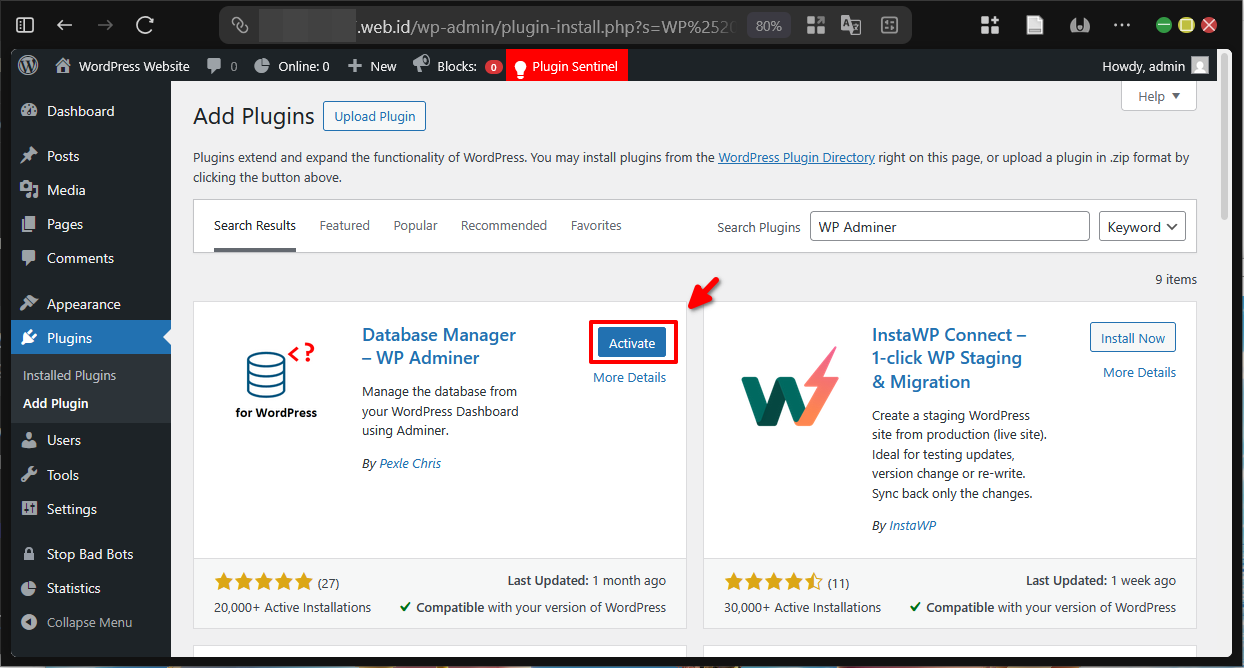
Task: Reload the page using the refresh icon
Action: click(x=143, y=24)
